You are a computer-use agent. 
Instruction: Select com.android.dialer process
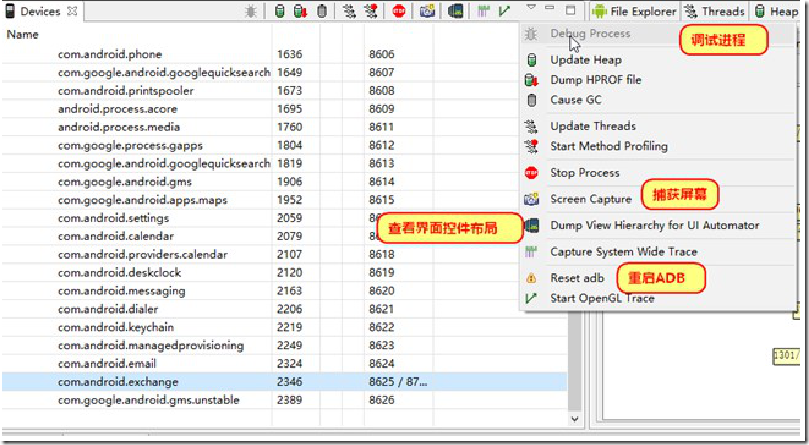pyautogui.click(x=285, y=309)
